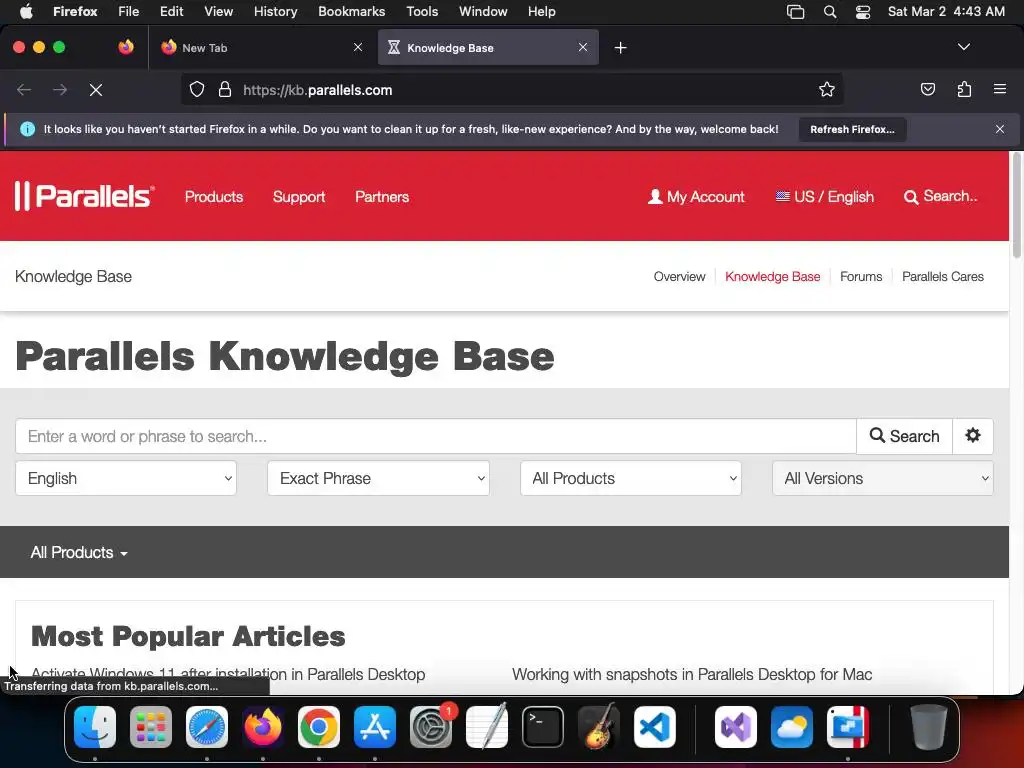Launch Google Chrome from the Dock
The width and height of the screenshot is (1024, 768).
(x=319, y=727)
